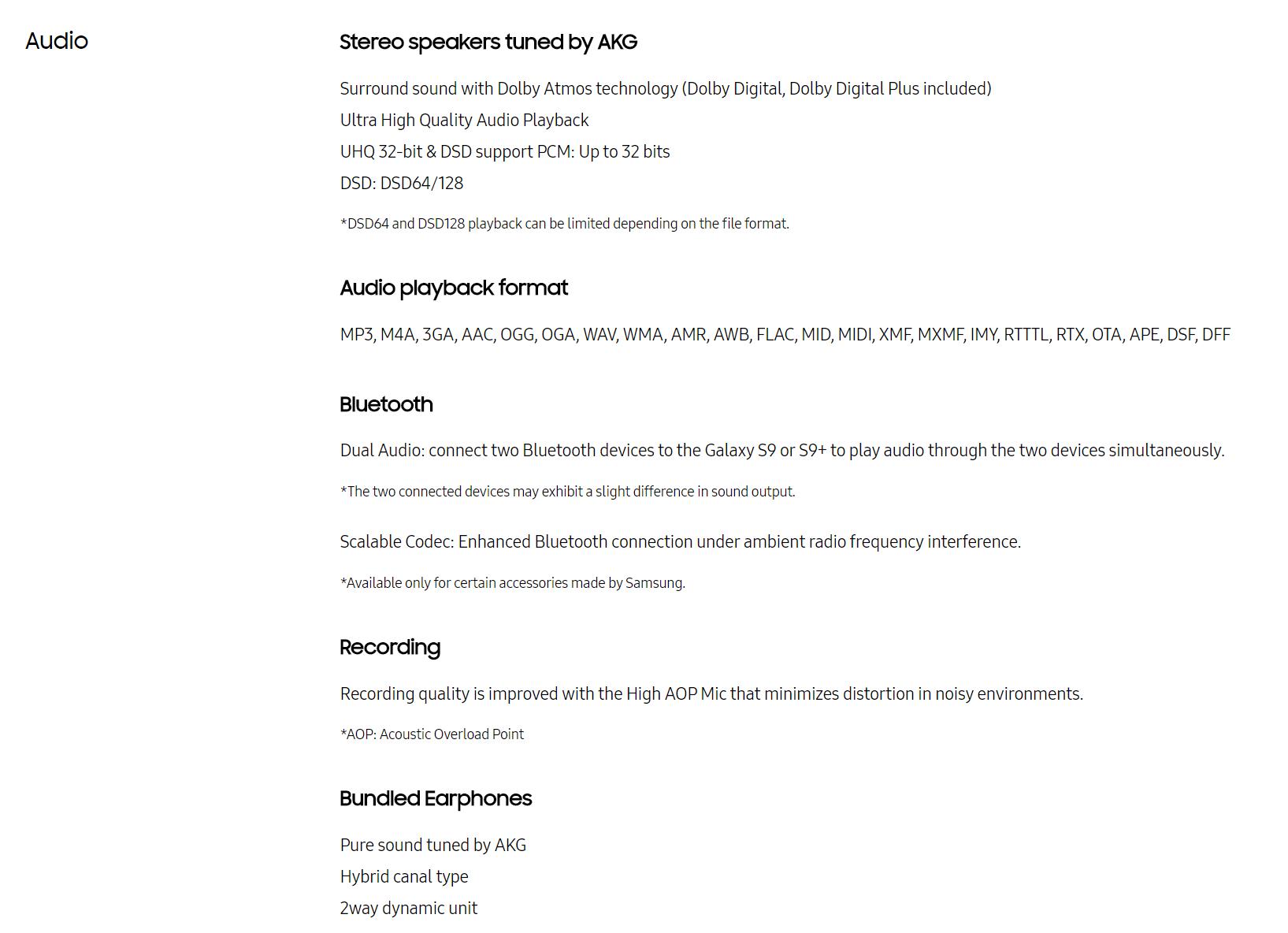Click the Dual Audio description line
This screenshot has width=1288, height=933.
(x=781, y=450)
